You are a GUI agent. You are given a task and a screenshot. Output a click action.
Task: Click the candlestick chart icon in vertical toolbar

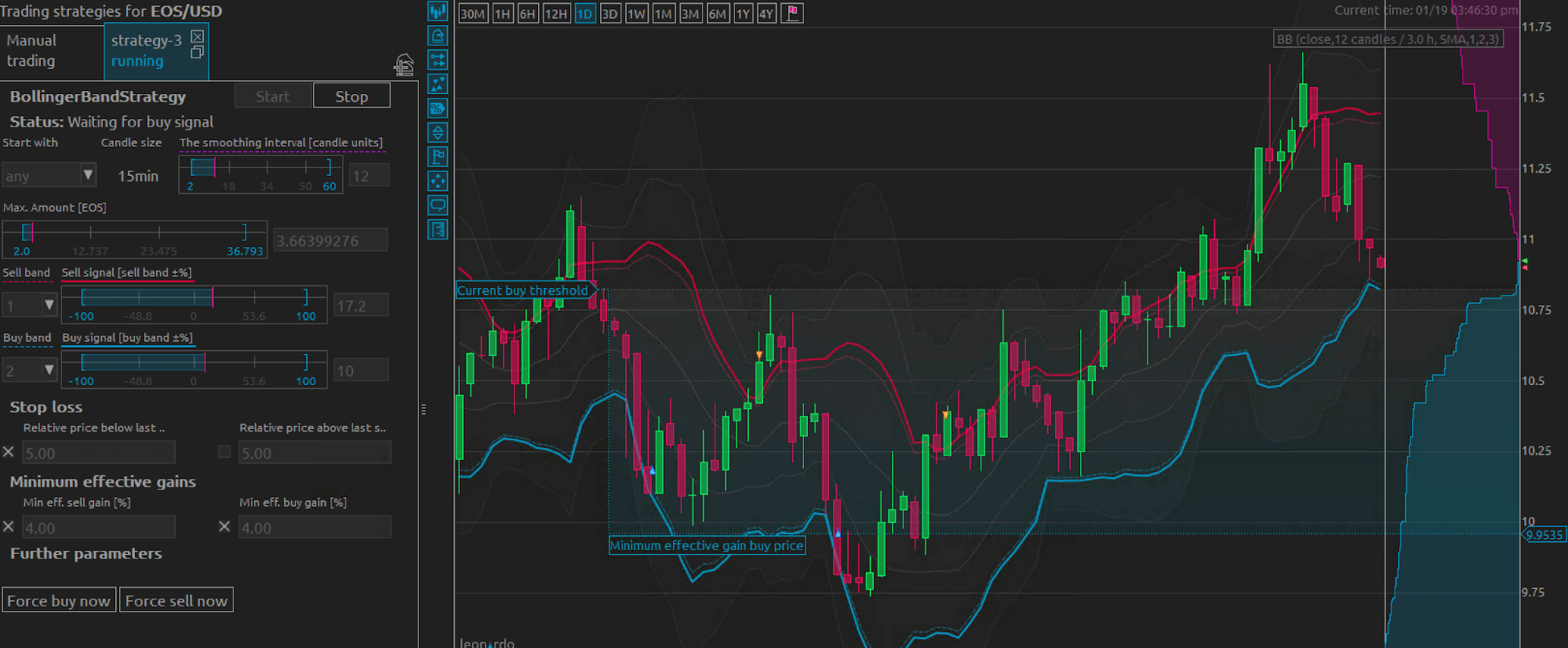pos(438,11)
